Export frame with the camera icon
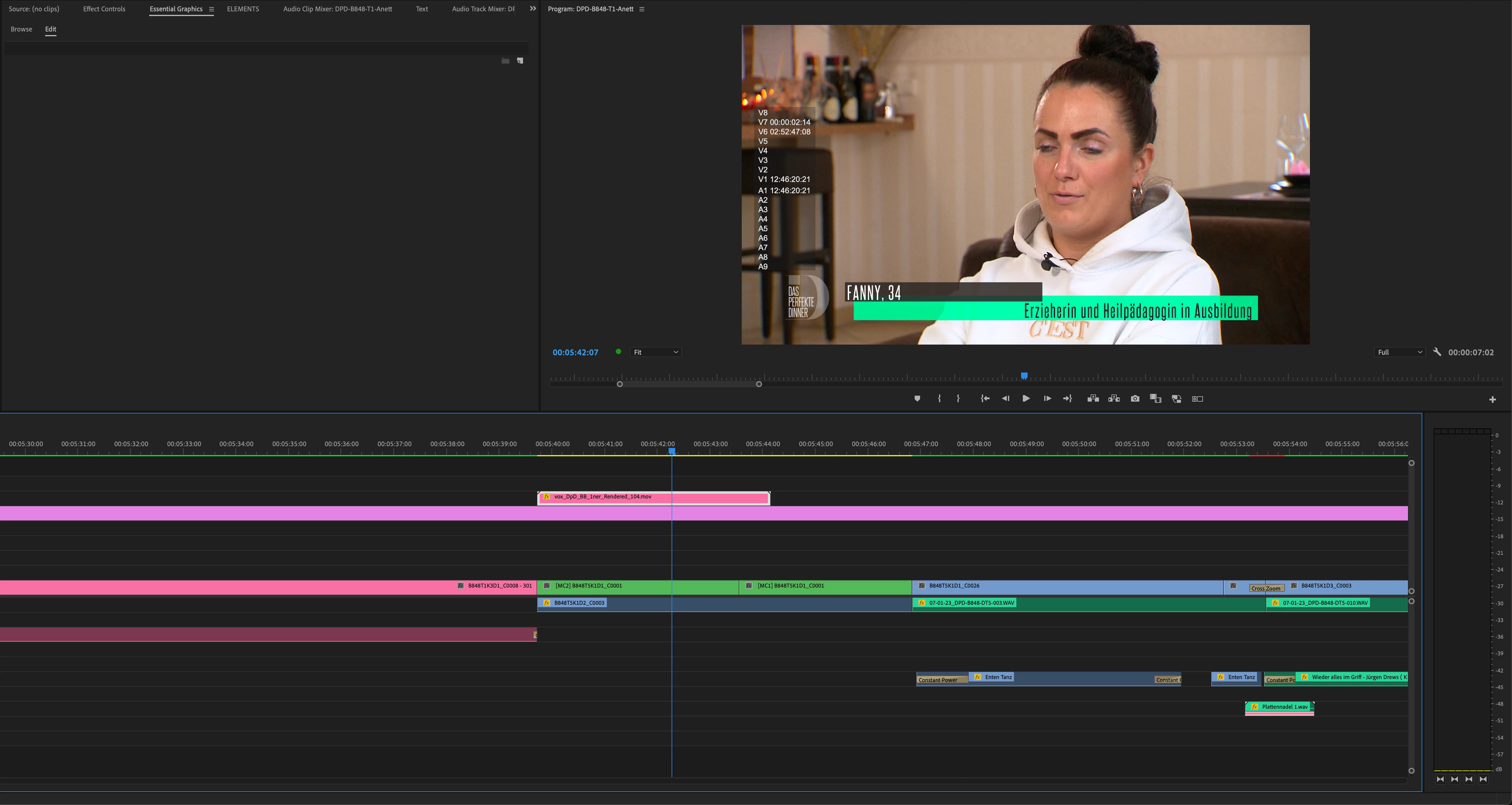This screenshot has width=1512, height=805. [x=1135, y=399]
